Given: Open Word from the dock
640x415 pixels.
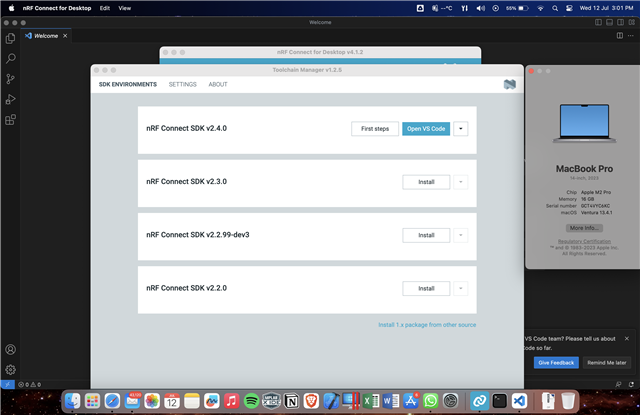Looking at the screenshot, I should click(391, 401).
